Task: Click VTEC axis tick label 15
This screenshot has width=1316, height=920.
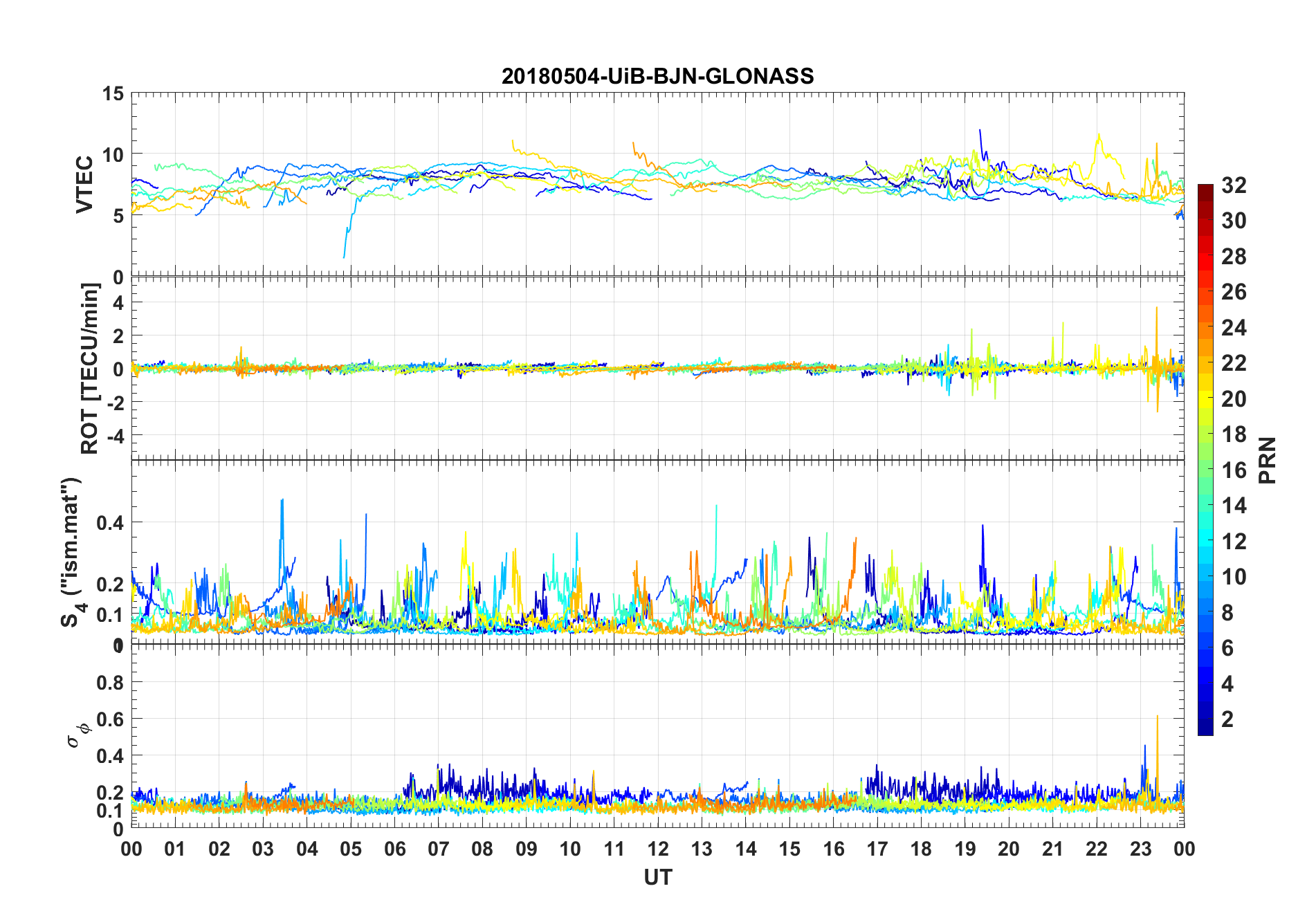Action: 113,93
